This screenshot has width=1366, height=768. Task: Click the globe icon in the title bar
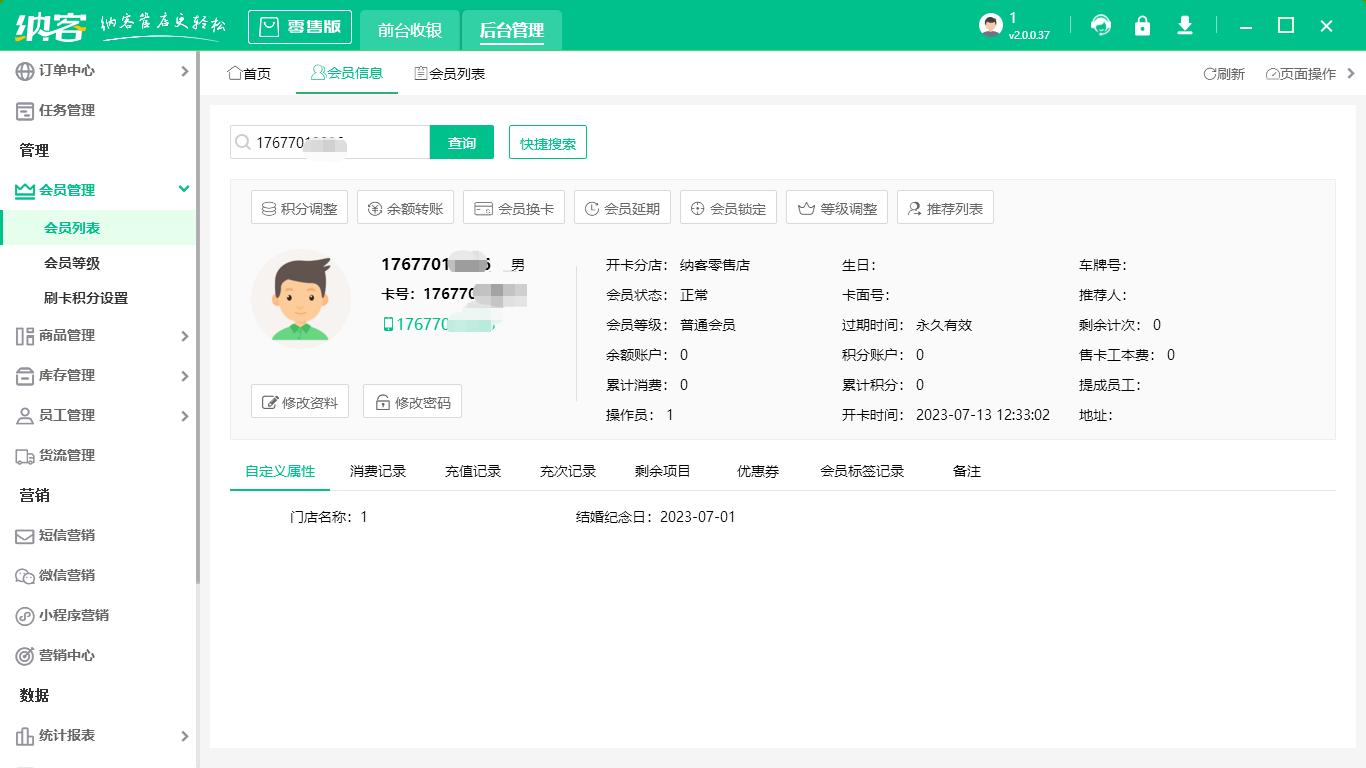pos(1101,25)
